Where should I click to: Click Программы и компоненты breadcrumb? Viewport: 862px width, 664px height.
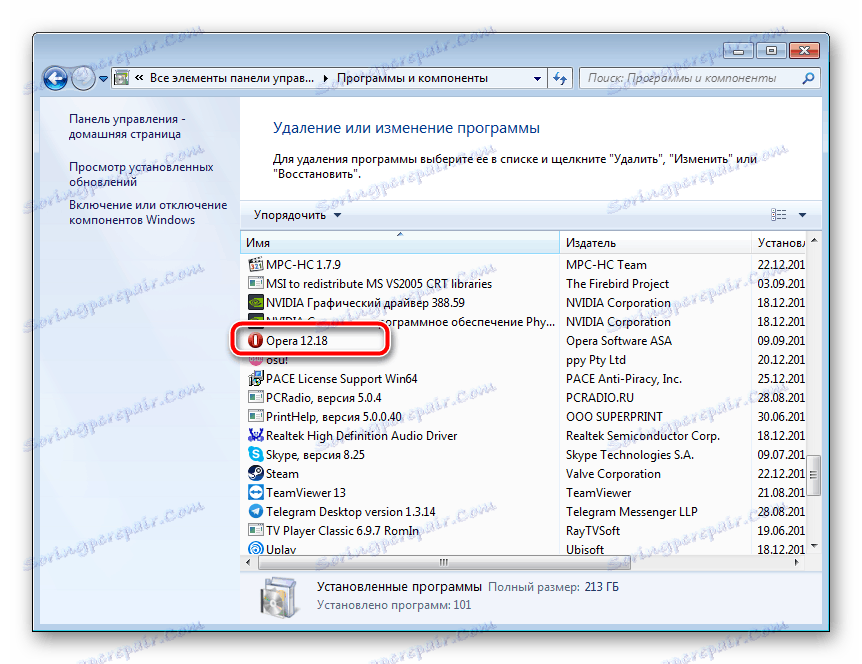tap(412, 79)
